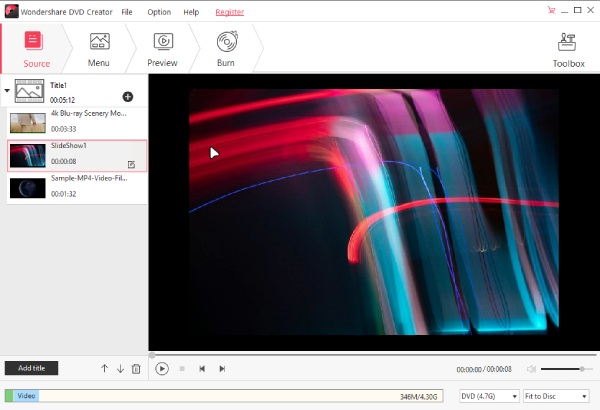Click the Register link
600x410 pixels.
230,12
